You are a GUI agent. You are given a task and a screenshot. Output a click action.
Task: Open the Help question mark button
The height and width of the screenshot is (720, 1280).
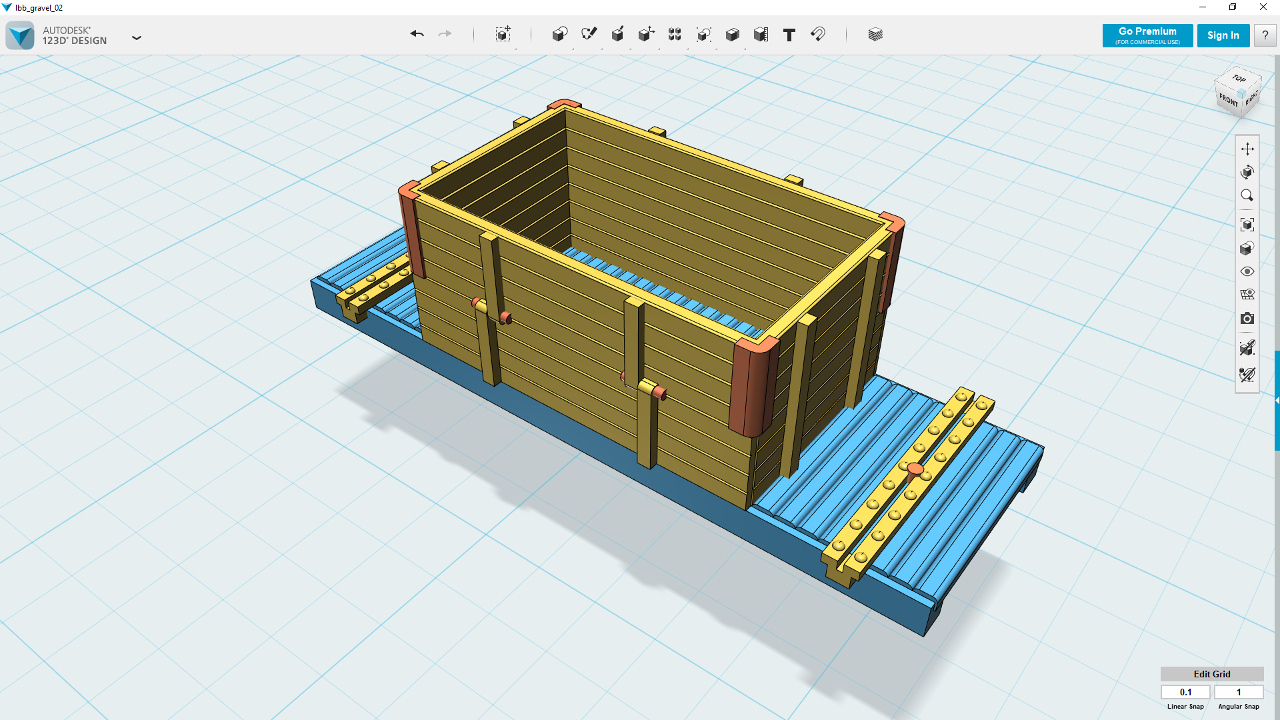pyautogui.click(x=1264, y=35)
